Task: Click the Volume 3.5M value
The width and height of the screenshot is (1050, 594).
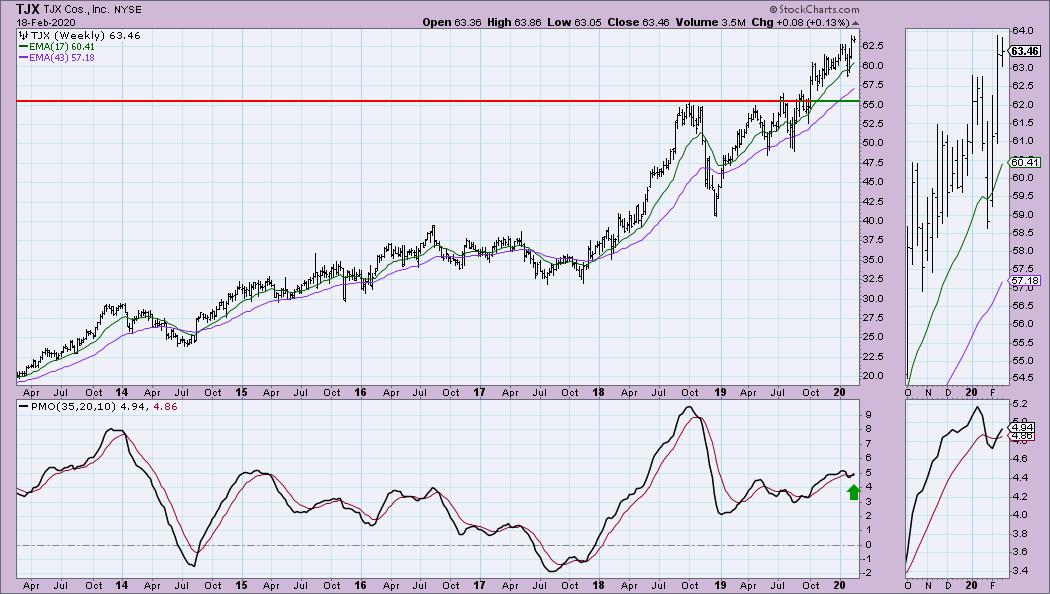Action: [x=710, y=22]
